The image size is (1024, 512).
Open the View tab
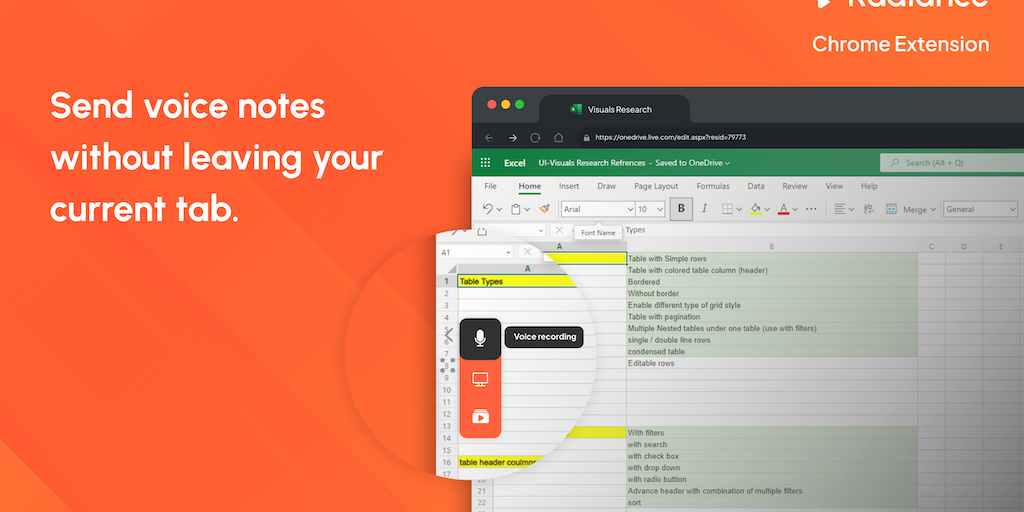pyautogui.click(x=834, y=186)
